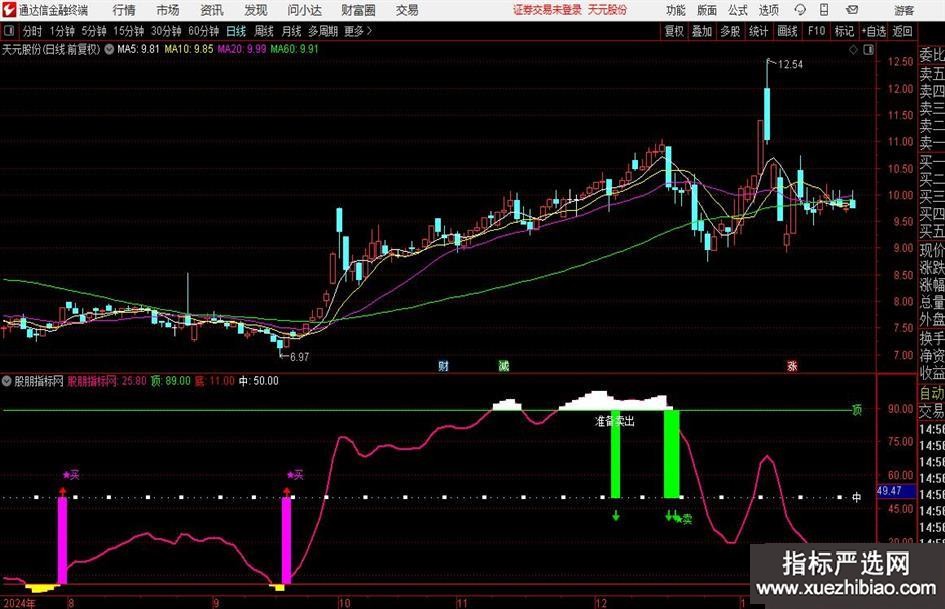The width and height of the screenshot is (945, 609).
Task: Open the 行情 menu
Action: (x=124, y=10)
